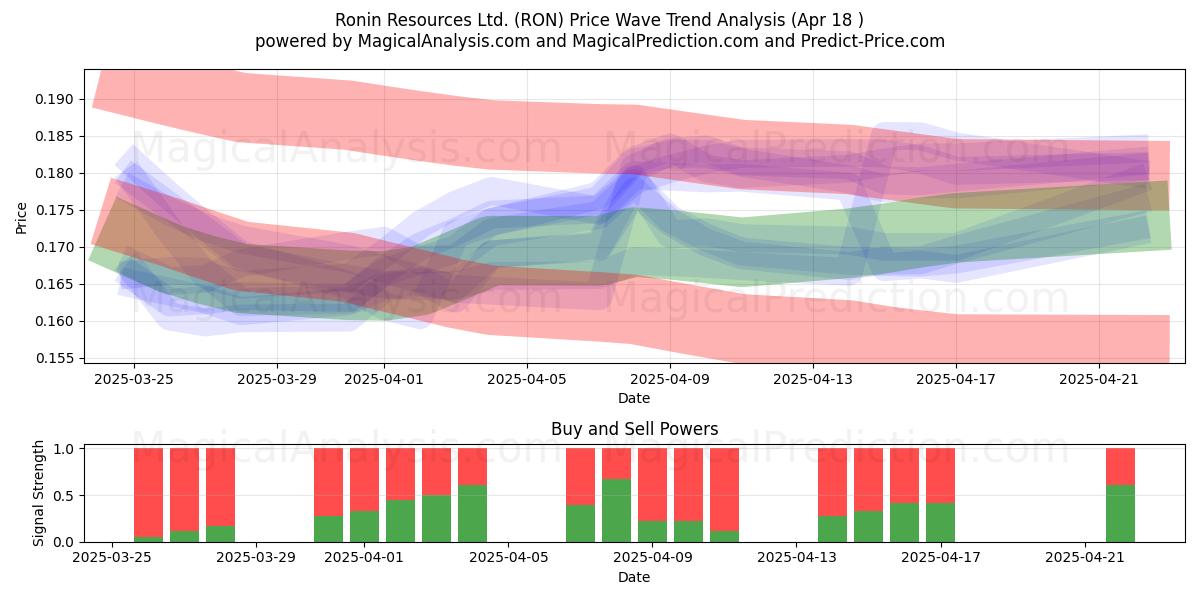Click 2025-04-21 date tick under price chart
Image resolution: width=1200 pixels, height=600 pixels.
pos(1099,379)
